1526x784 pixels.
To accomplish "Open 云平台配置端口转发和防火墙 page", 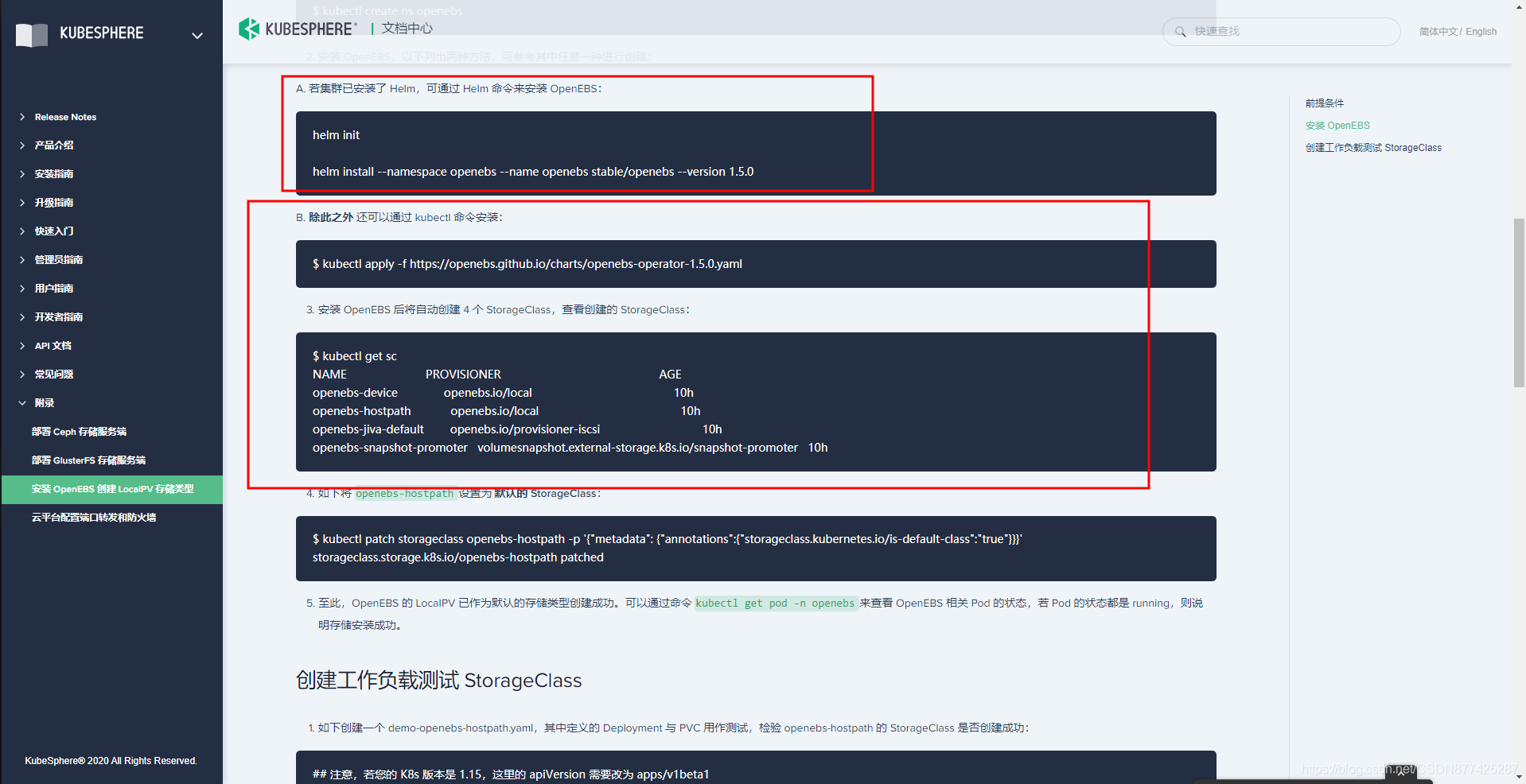I will (94, 518).
